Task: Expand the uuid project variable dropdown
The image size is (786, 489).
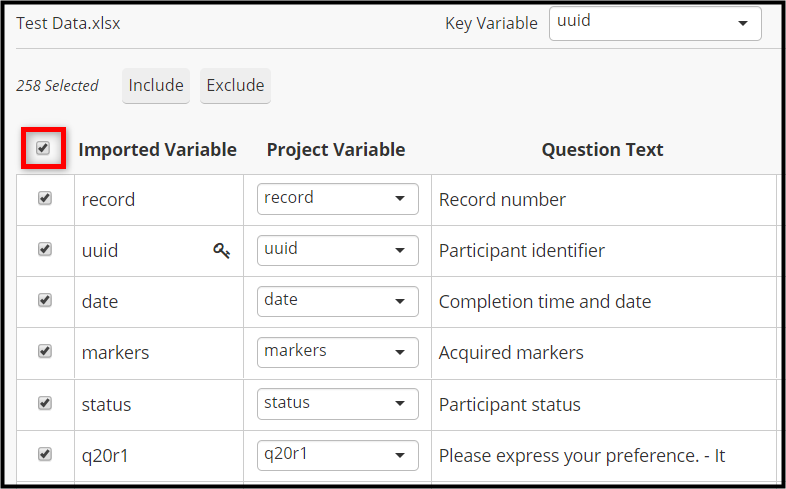Action: click(338, 250)
